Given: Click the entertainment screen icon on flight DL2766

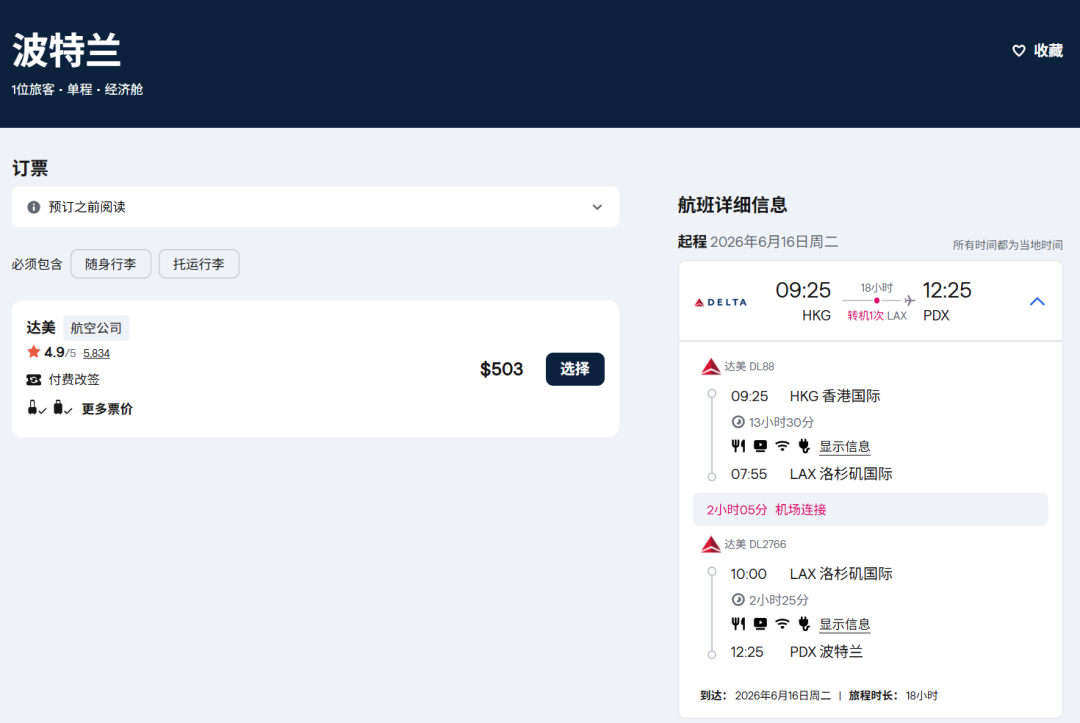Looking at the screenshot, I should click(x=760, y=624).
